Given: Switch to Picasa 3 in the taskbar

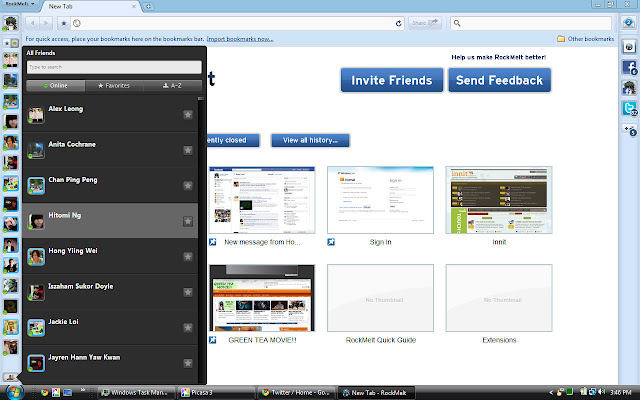Looking at the screenshot, I should [x=216, y=393].
